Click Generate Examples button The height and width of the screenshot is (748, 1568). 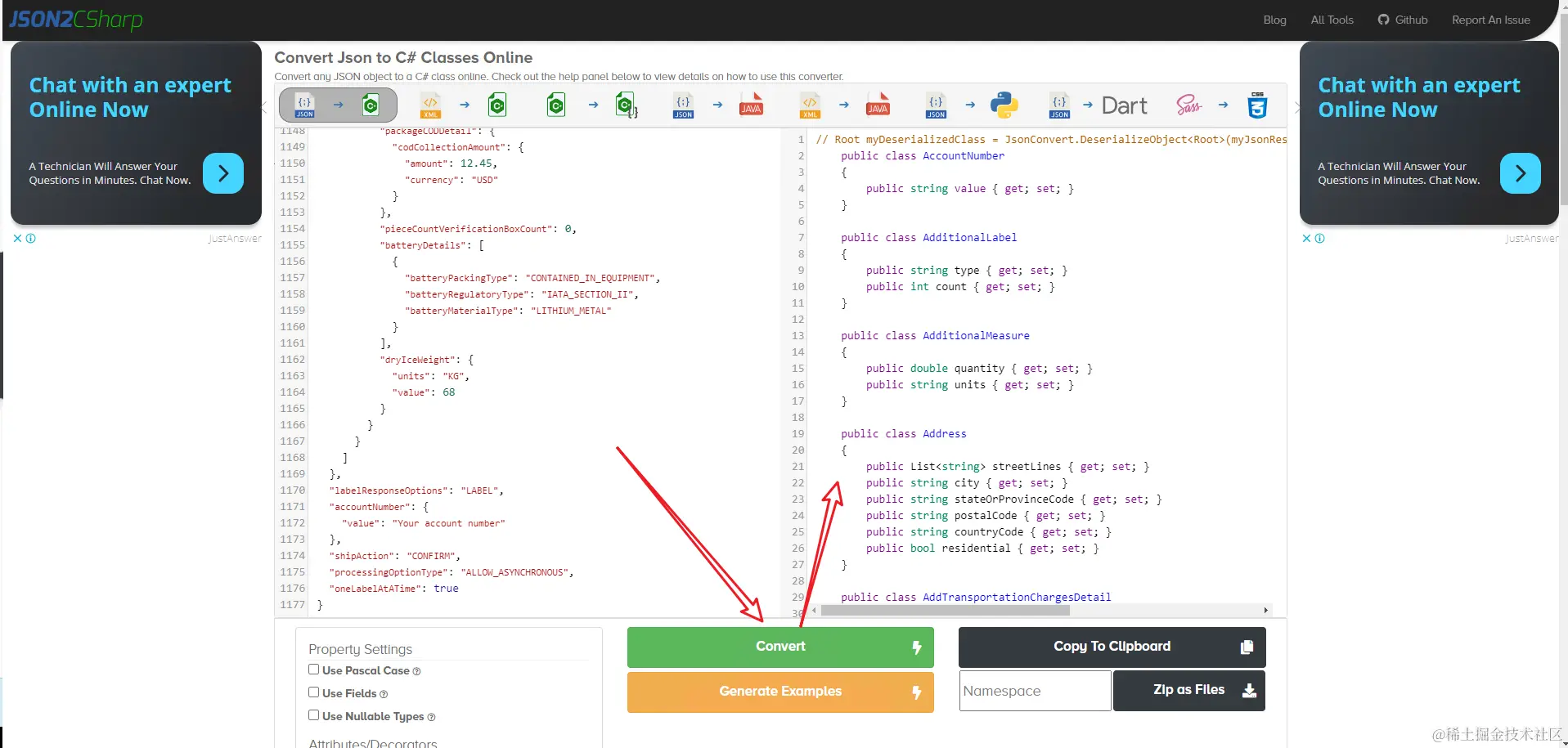[780, 692]
